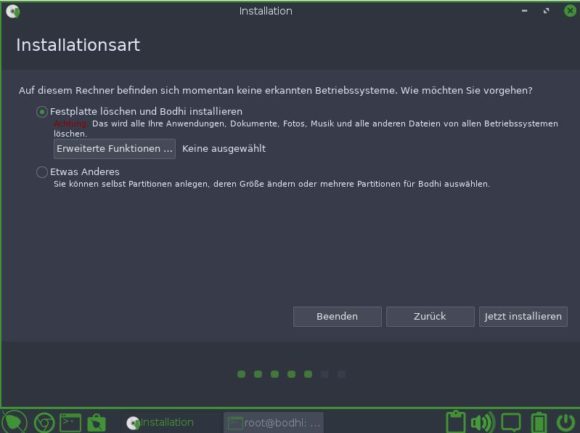The width and height of the screenshot is (580, 433).
Task: Open the Bodhi leaf main menu
Action: pos(14,422)
